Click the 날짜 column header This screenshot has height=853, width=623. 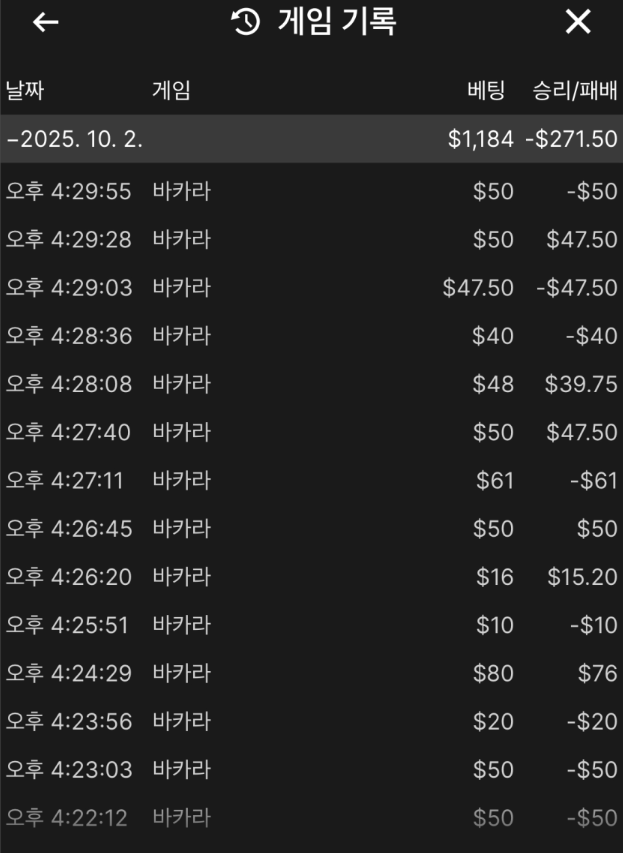coord(25,91)
